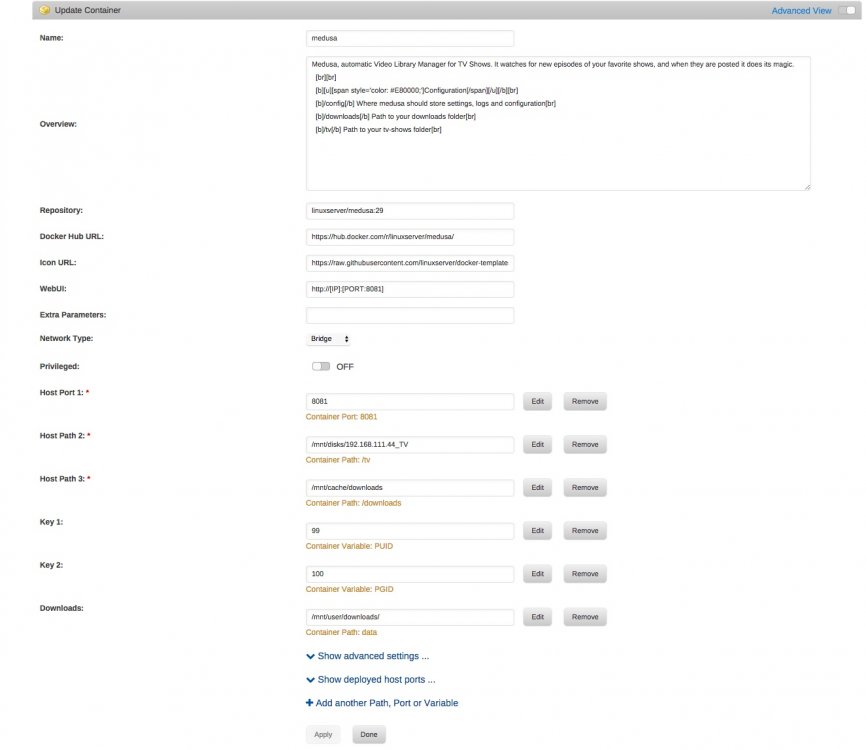Click the empty Extra Parameters field

[x=410, y=315]
